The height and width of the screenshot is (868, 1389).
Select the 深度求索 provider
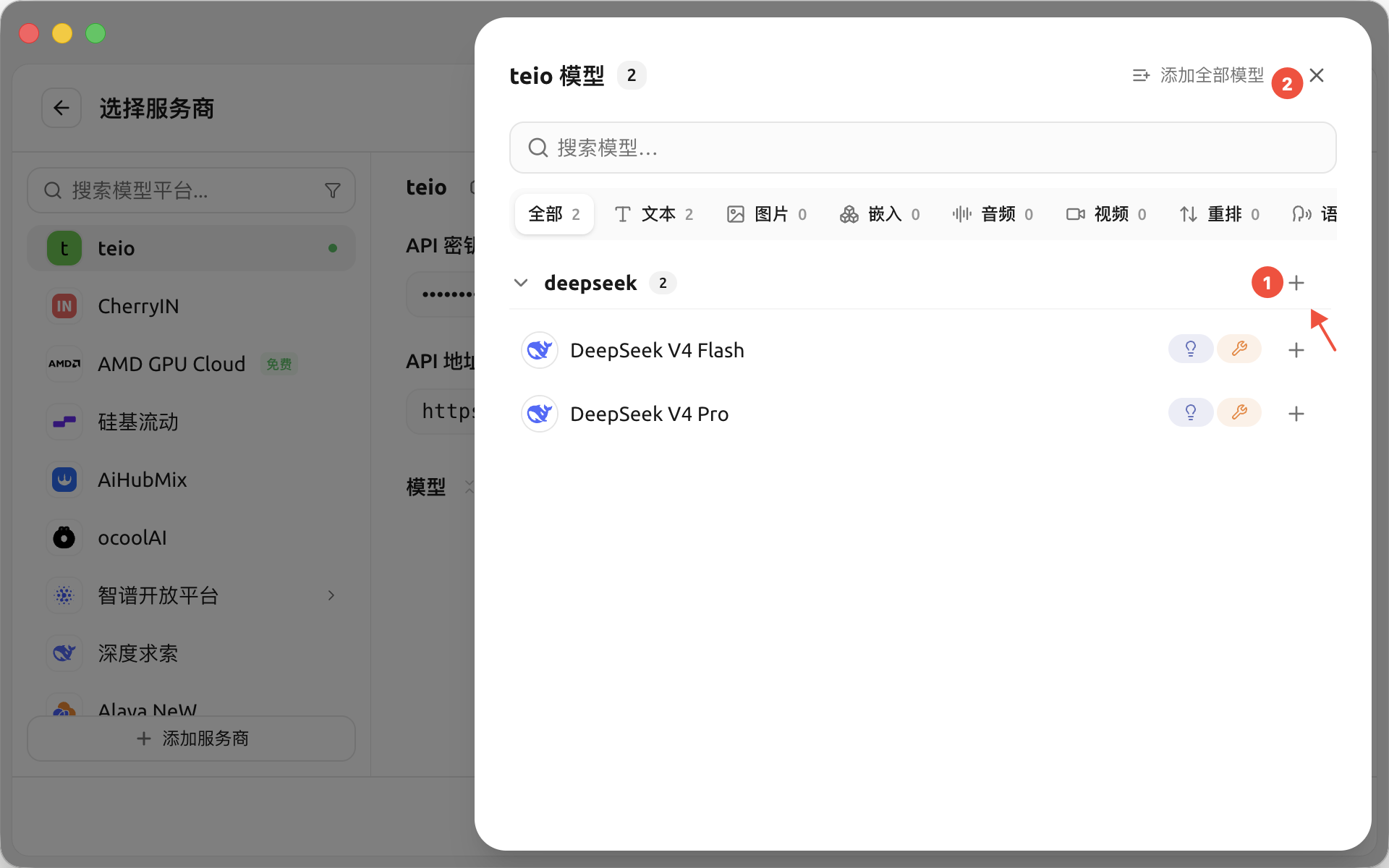point(191,653)
